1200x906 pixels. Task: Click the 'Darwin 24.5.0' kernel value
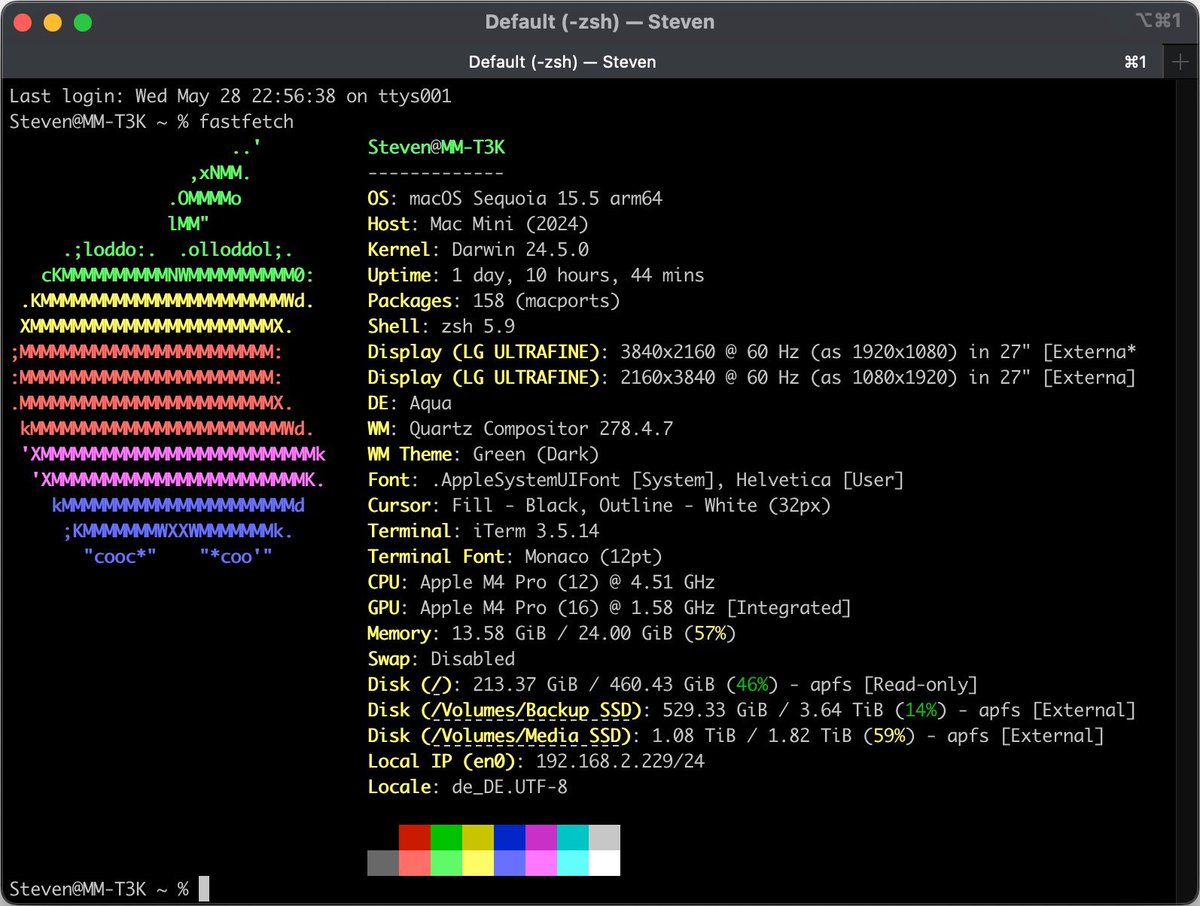point(520,250)
